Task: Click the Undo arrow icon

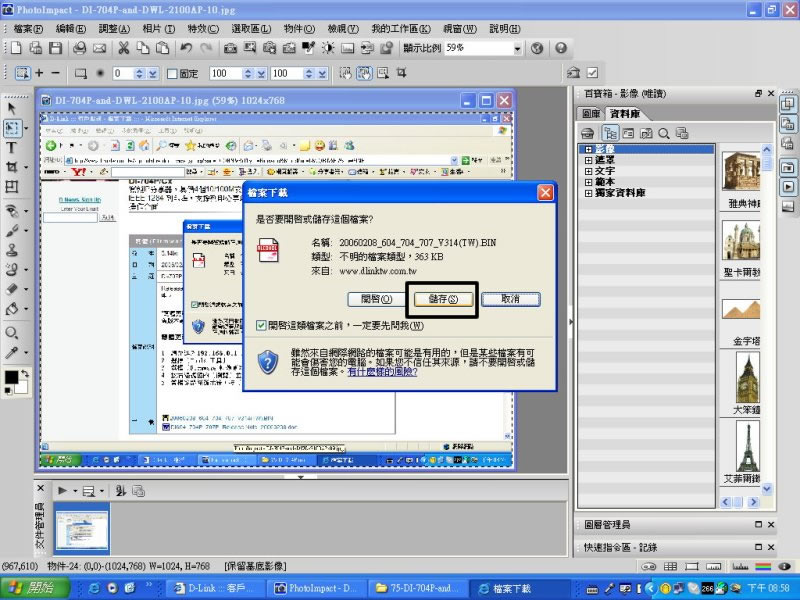Action: point(186,48)
